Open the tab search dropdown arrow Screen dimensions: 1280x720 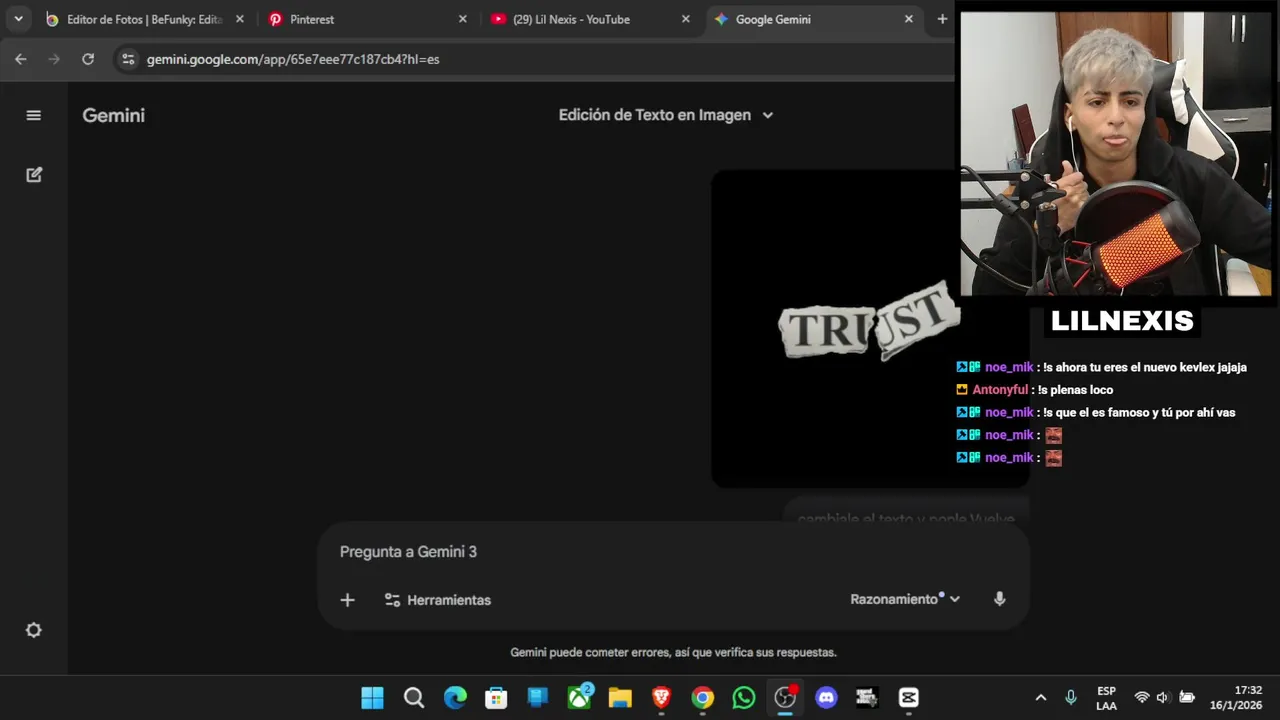click(18, 19)
